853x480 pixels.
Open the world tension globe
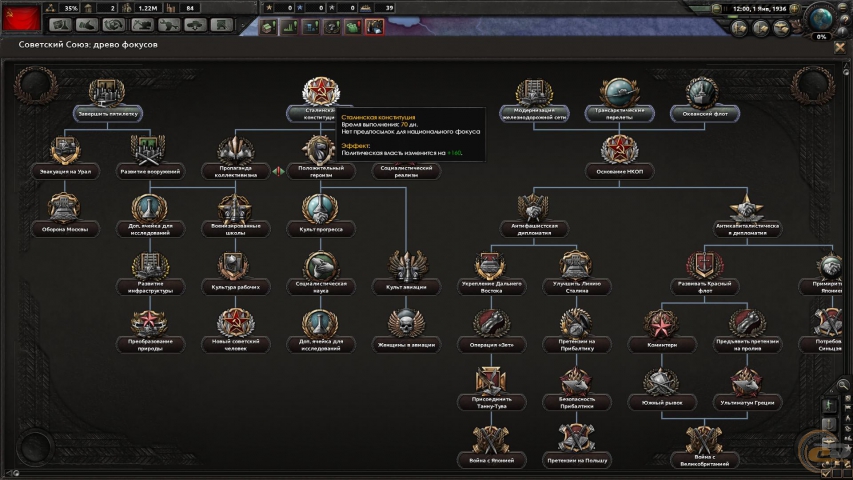click(x=820, y=19)
